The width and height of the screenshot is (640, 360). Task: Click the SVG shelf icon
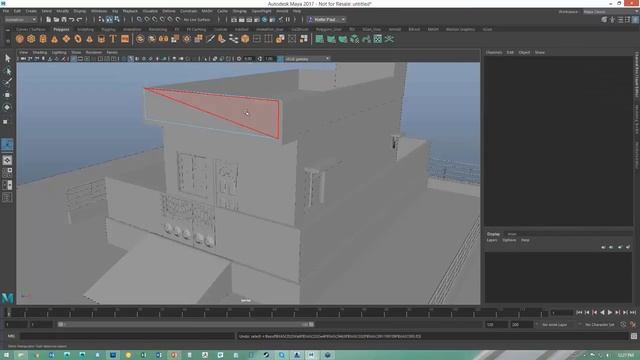(x=125, y=39)
